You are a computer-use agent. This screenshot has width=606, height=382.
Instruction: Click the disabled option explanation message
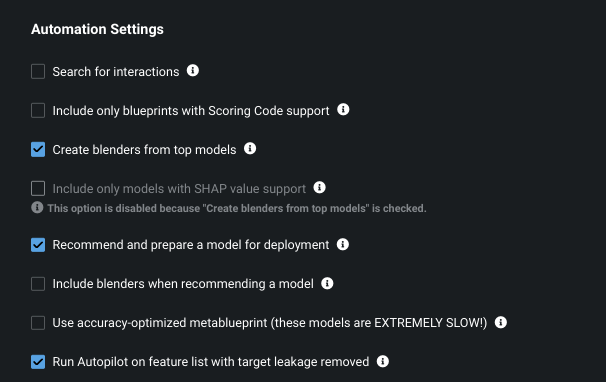[x=237, y=208]
